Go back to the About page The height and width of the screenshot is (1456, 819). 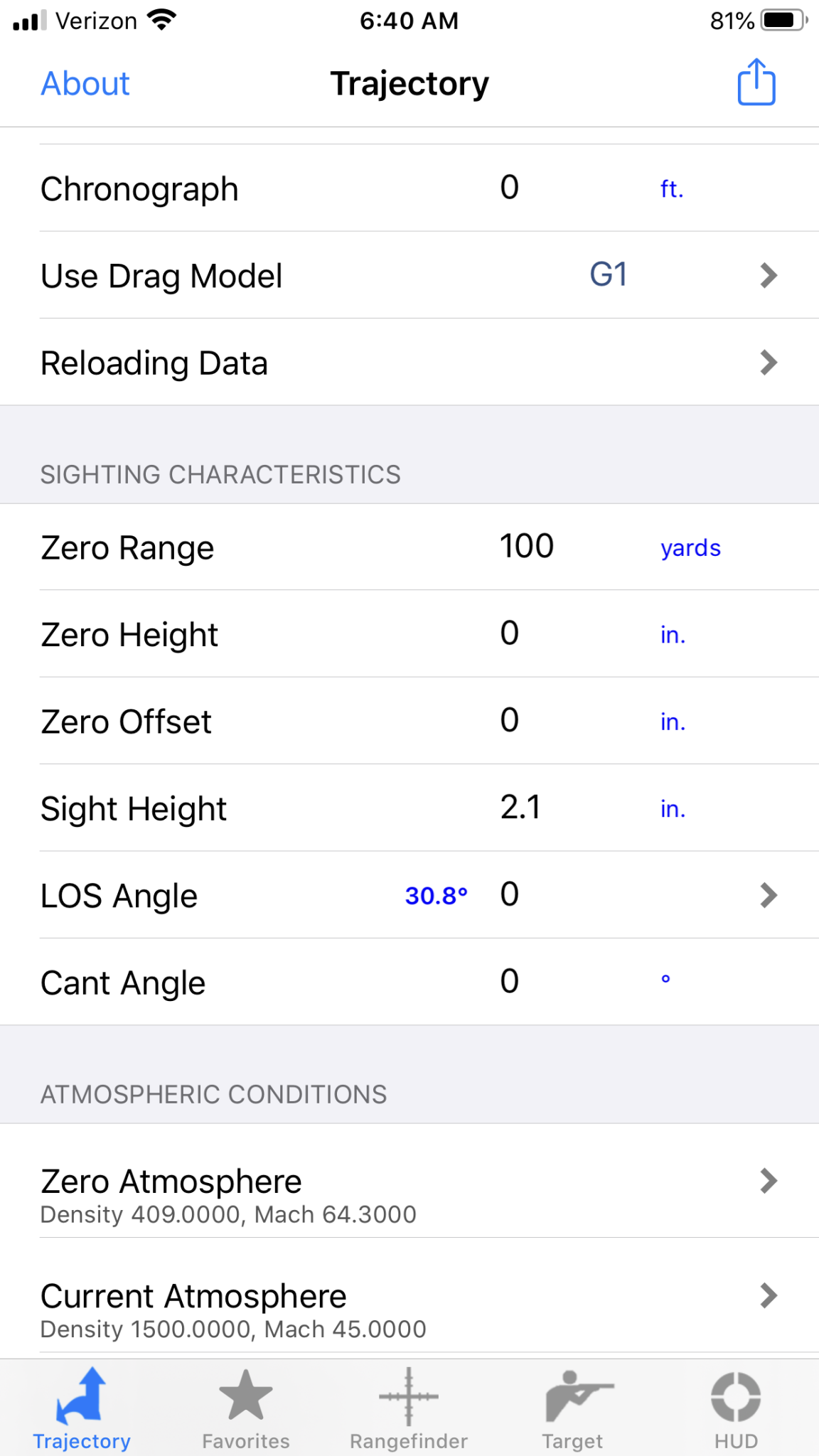(x=85, y=84)
